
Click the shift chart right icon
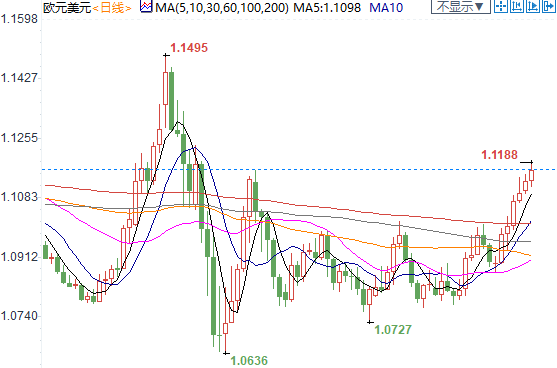pyautogui.click(x=532, y=6)
